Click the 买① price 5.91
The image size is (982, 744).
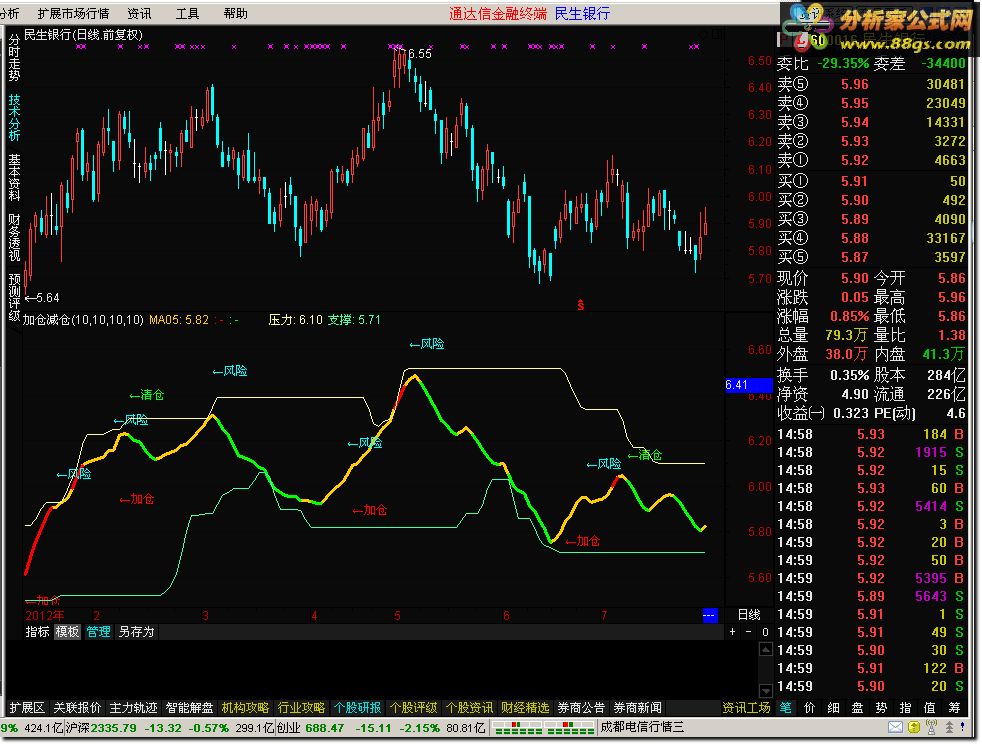tap(855, 181)
